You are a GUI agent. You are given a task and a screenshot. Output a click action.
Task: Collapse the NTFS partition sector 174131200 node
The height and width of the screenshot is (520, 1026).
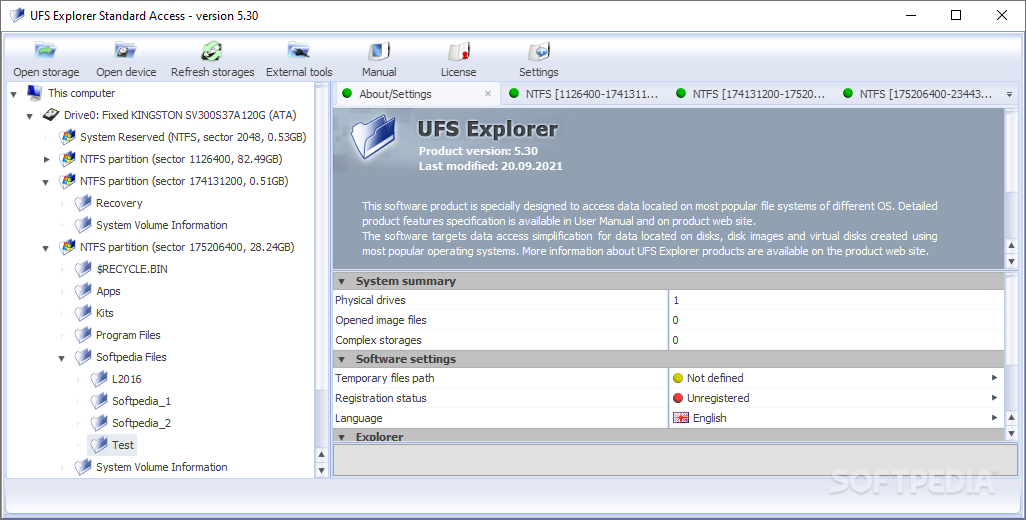[45, 182]
